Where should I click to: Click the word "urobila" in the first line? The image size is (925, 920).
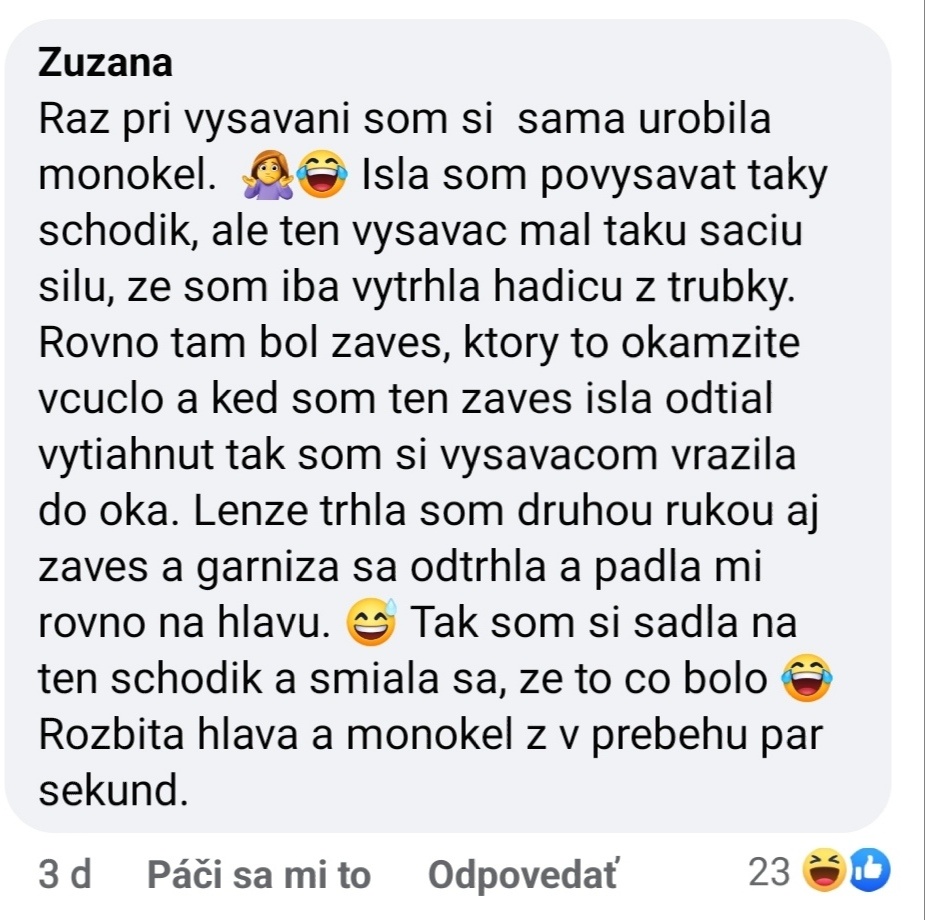[x=705, y=119]
